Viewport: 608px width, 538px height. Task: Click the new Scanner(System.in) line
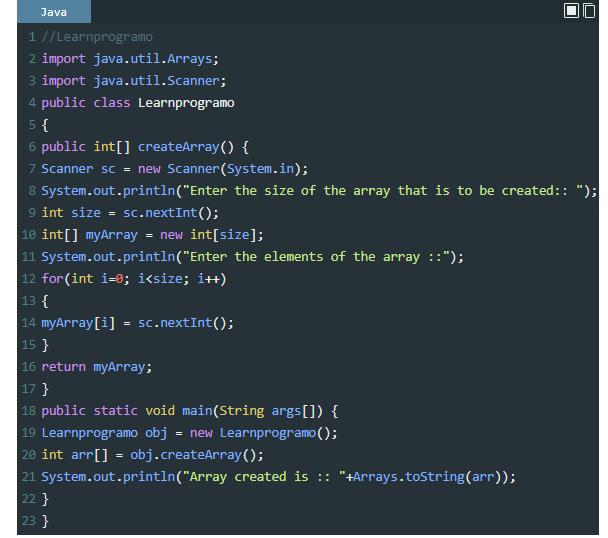[x=175, y=169]
